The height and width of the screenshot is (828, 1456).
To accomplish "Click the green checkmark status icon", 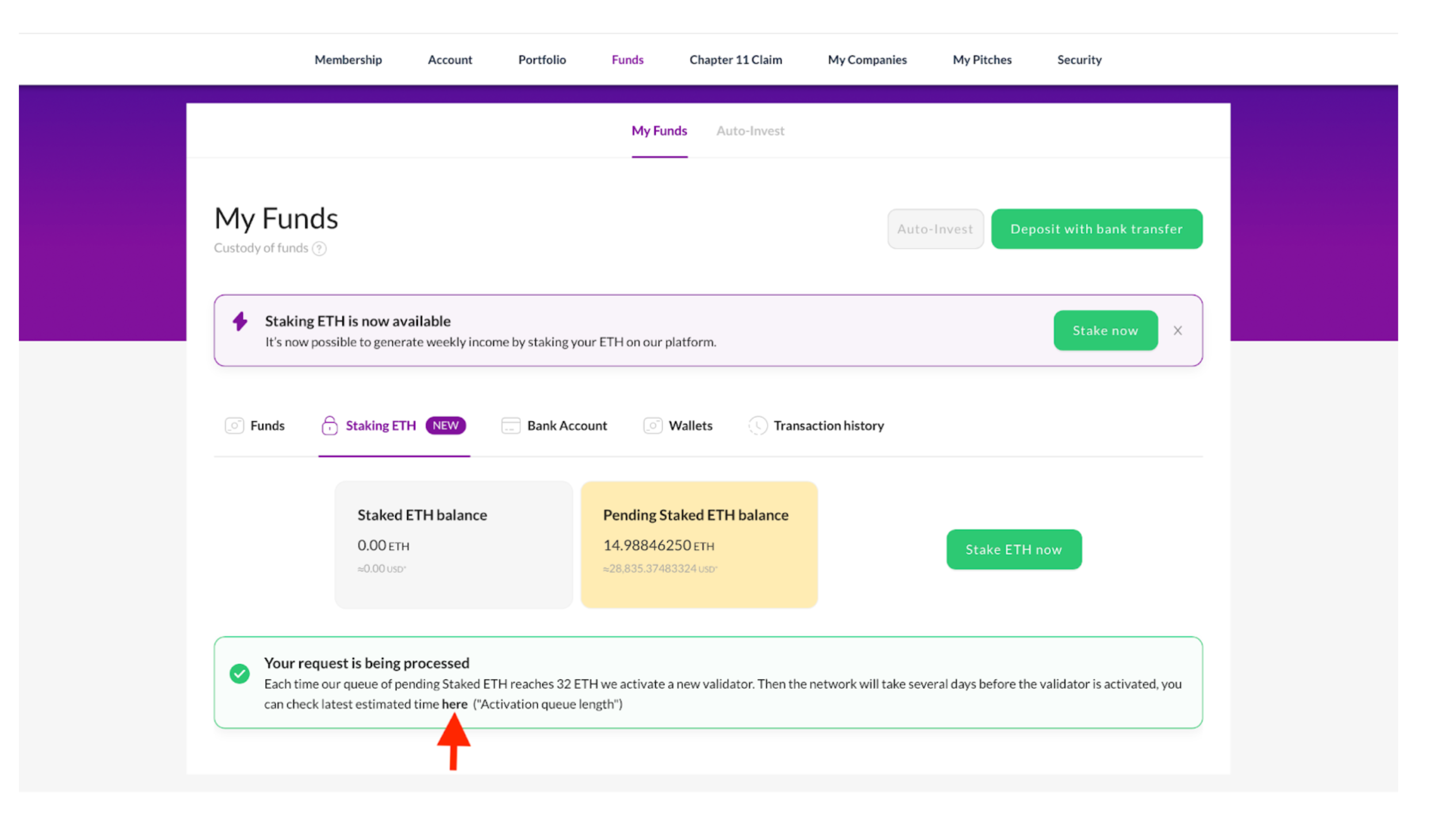I will (x=239, y=673).
